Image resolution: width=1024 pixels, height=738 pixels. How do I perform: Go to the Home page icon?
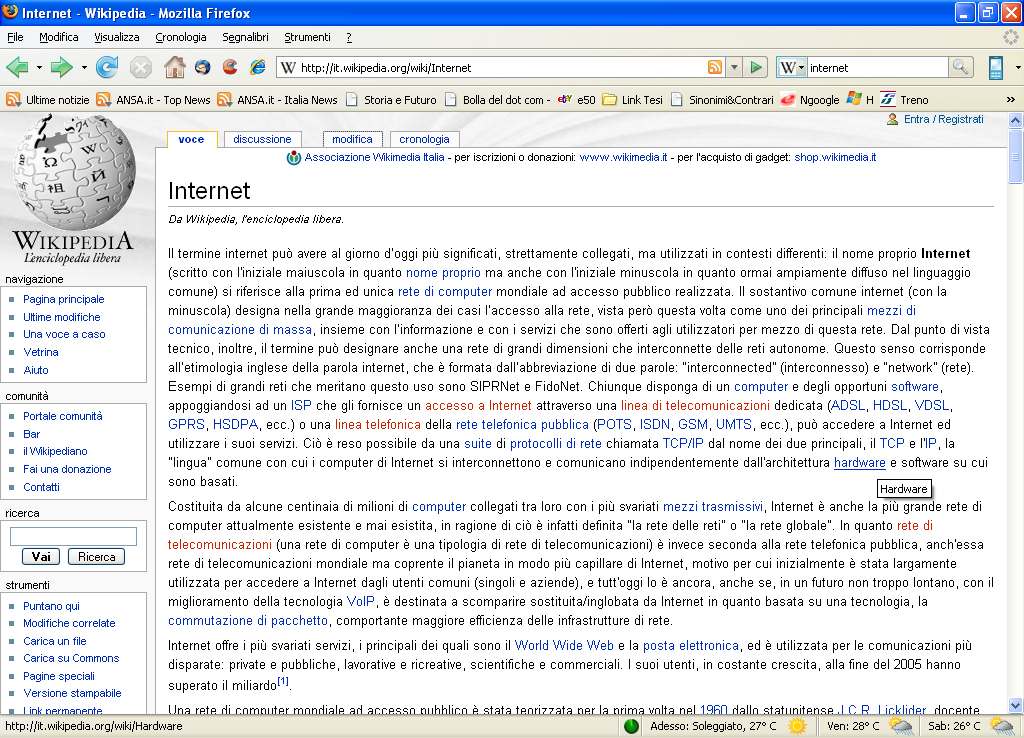[x=174, y=67]
